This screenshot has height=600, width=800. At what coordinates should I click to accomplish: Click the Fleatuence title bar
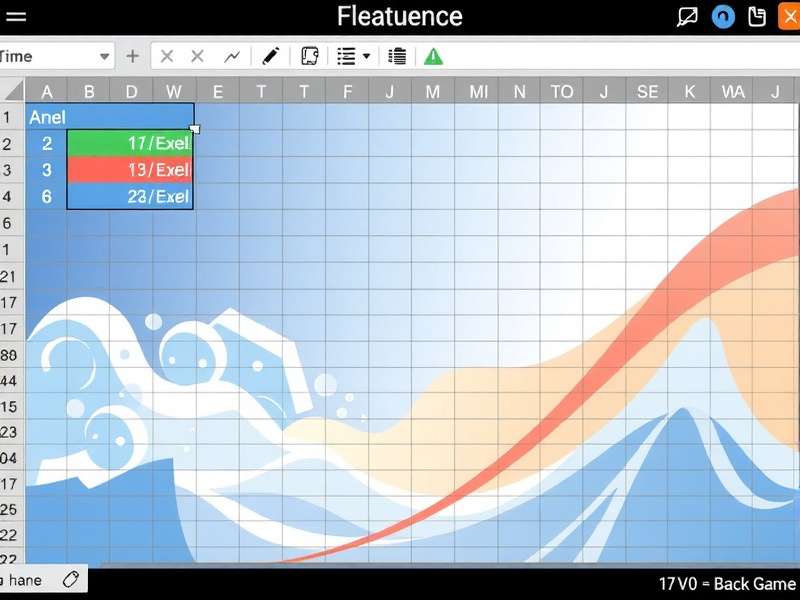[400, 16]
